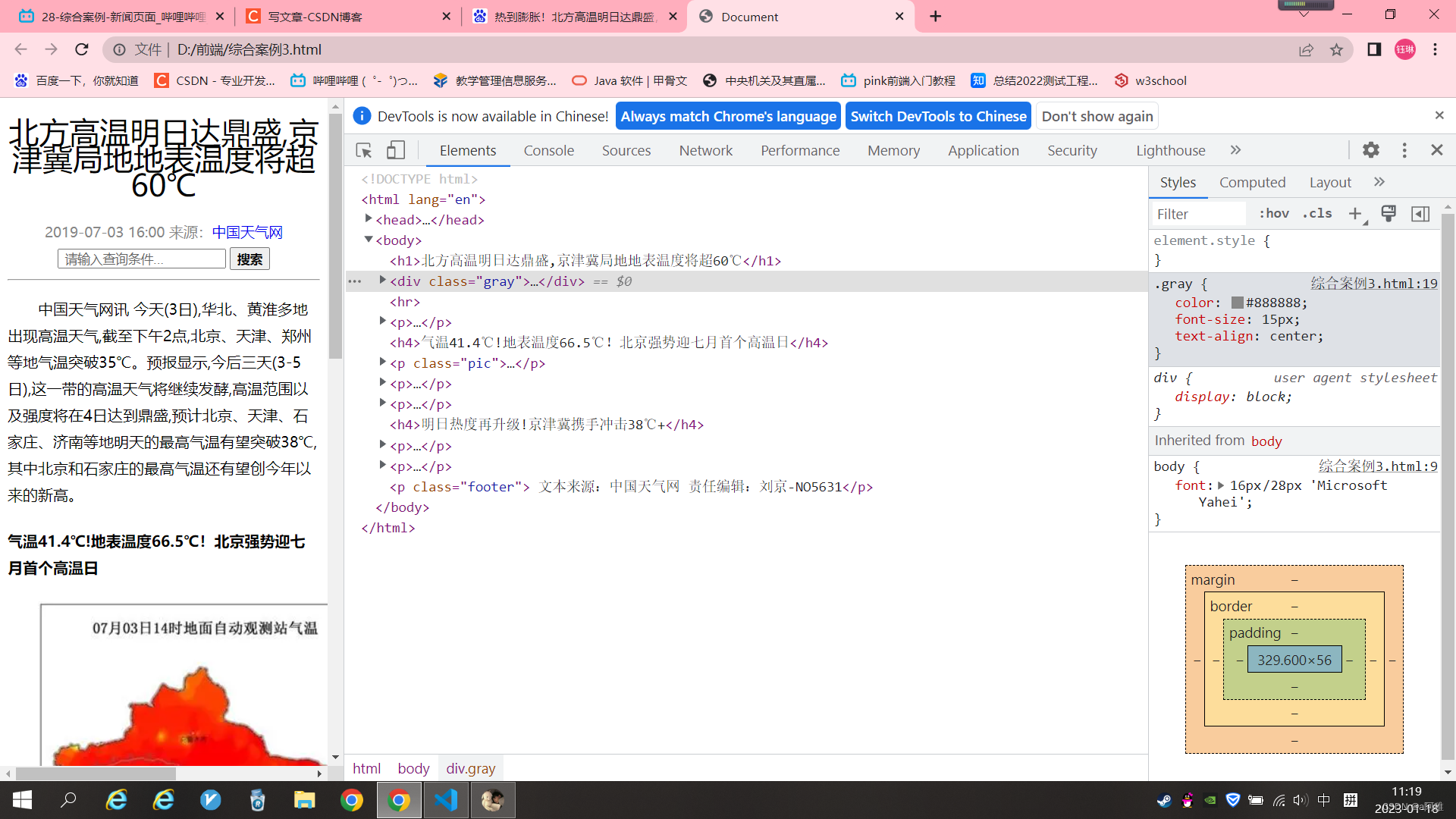1456x819 pixels.
Task: Toggle the :hov element state panel
Action: coord(1274,214)
